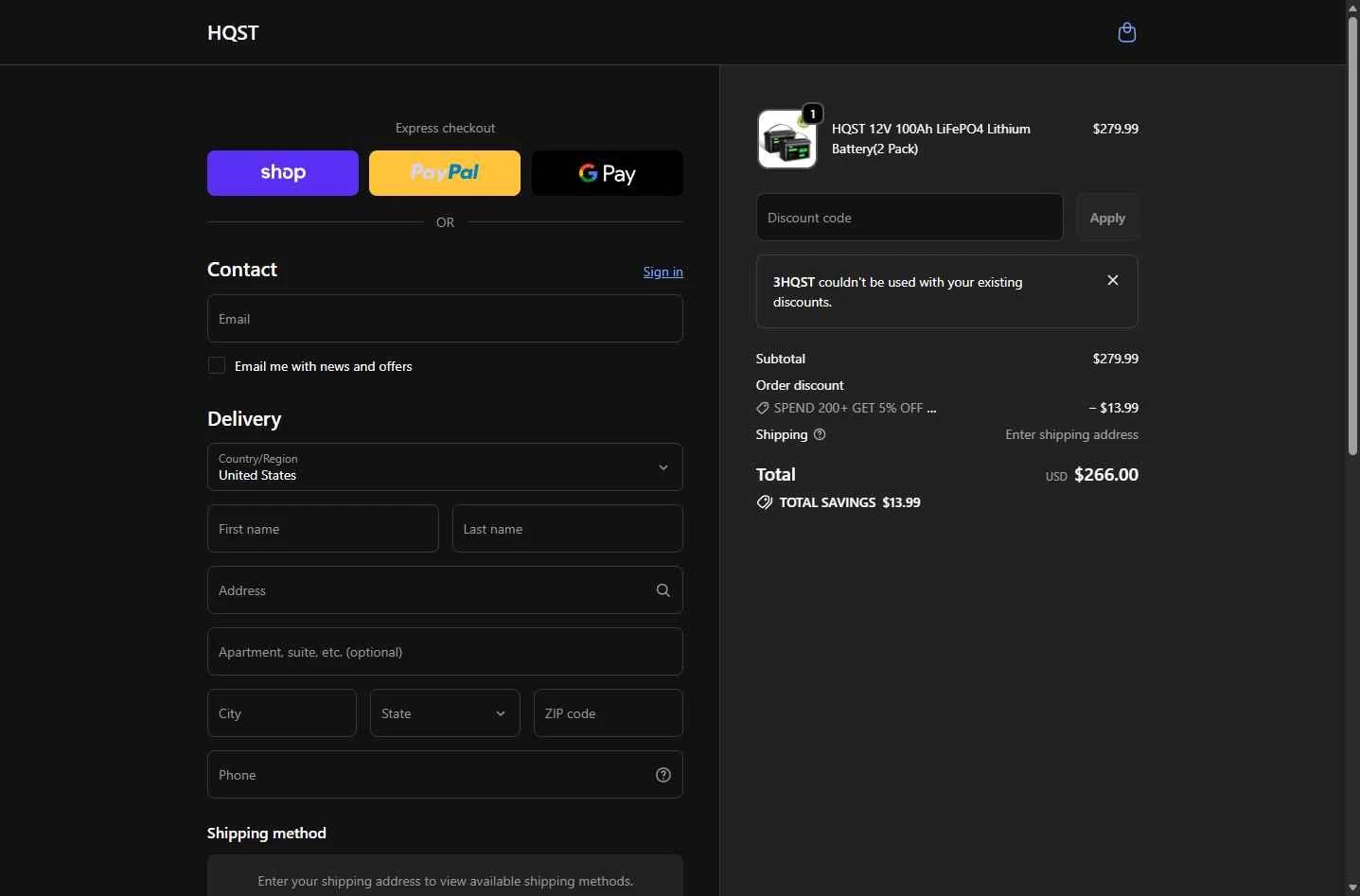Click the Shipping info question icon
Image resolution: width=1360 pixels, height=896 pixels.
pyautogui.click(x=820, y=434)
